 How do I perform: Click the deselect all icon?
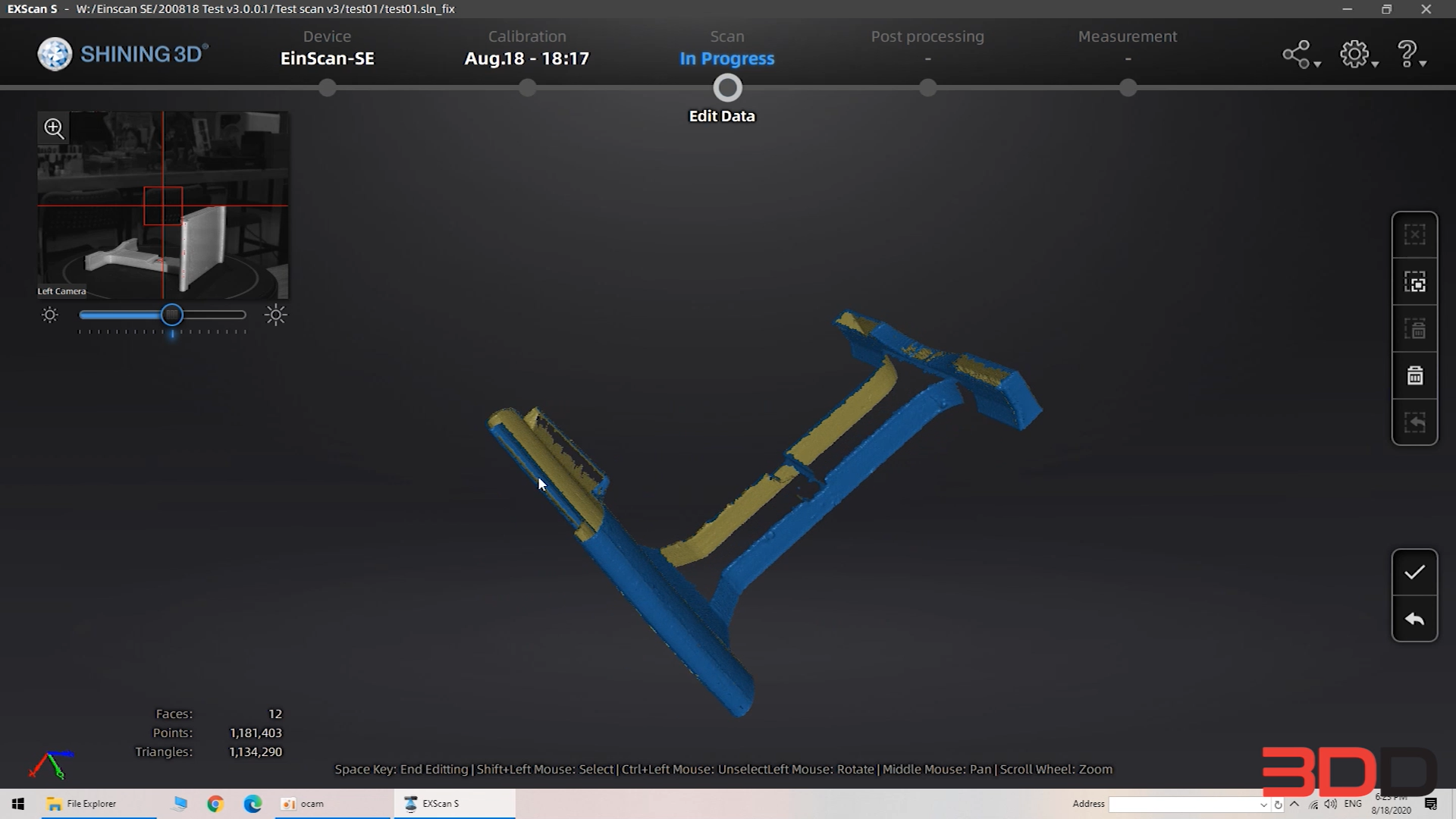(x=1414, y=235)
